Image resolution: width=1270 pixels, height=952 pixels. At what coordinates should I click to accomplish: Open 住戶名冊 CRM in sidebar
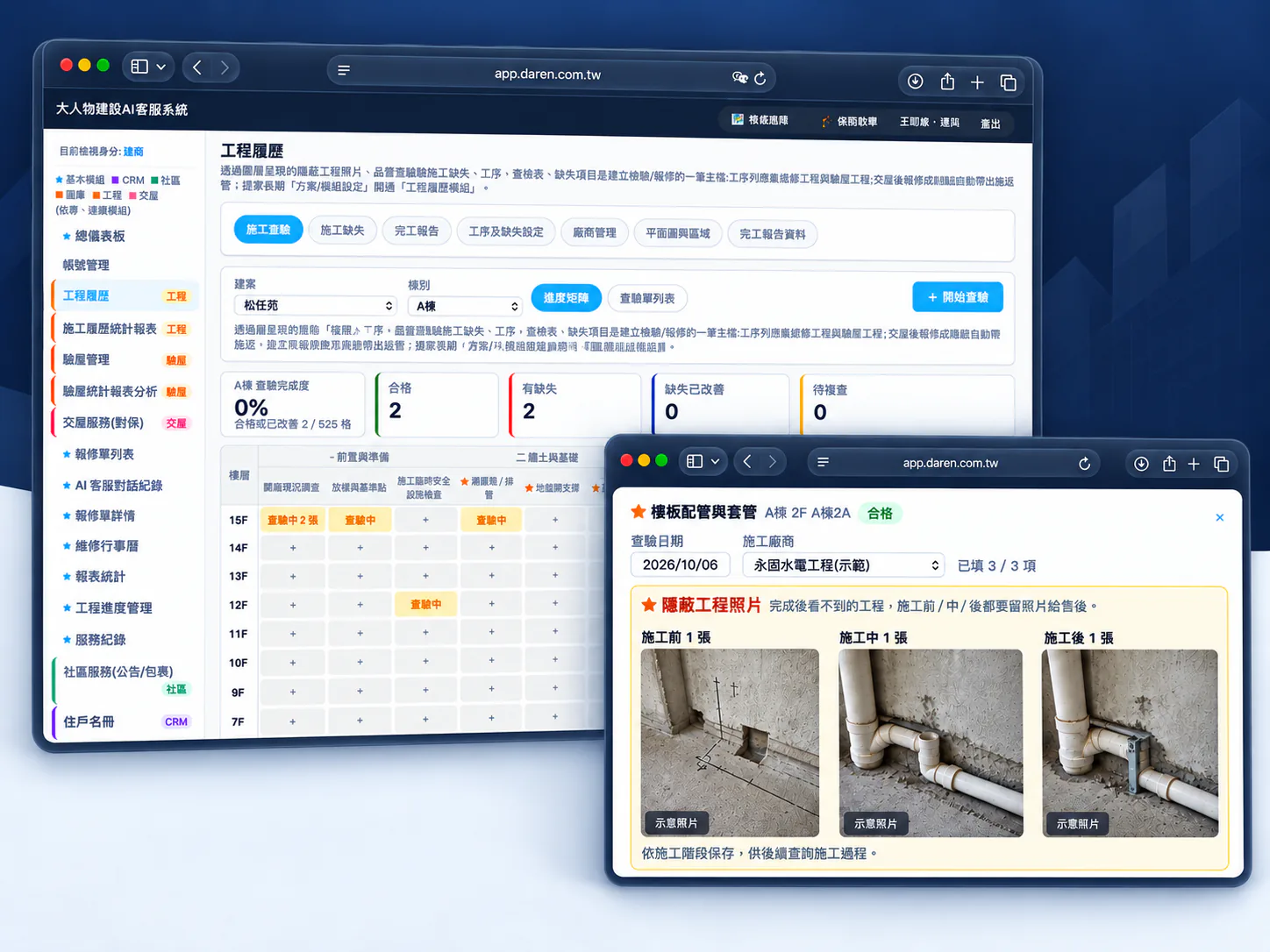(x=125, y=721)
